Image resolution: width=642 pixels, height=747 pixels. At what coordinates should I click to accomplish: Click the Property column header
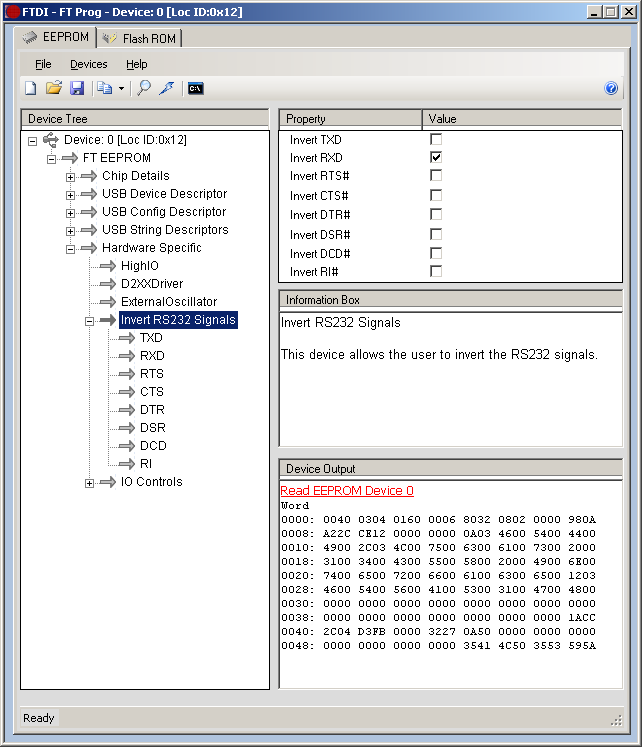pos(350,119)
